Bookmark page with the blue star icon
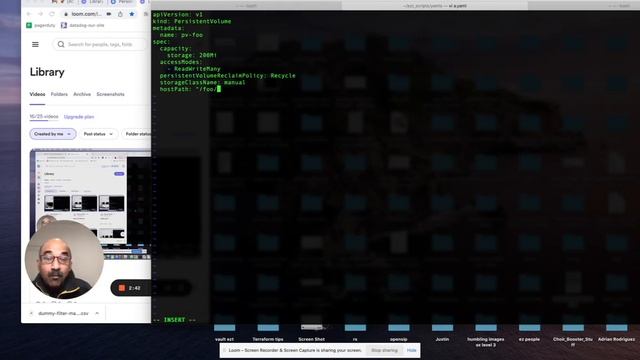This screenshot has height=360, width=640. 132,14
